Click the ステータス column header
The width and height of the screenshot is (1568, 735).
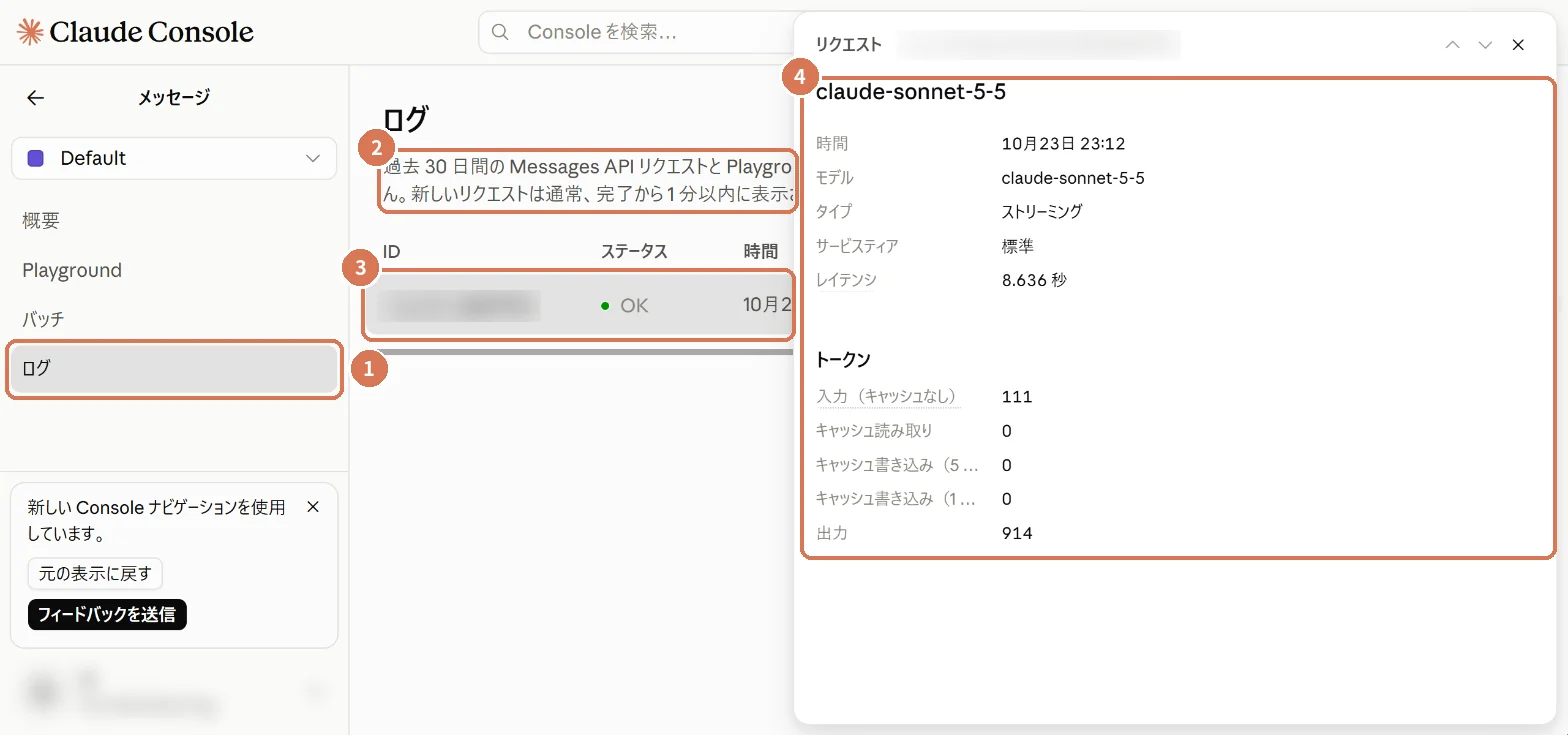coord(634,251)
